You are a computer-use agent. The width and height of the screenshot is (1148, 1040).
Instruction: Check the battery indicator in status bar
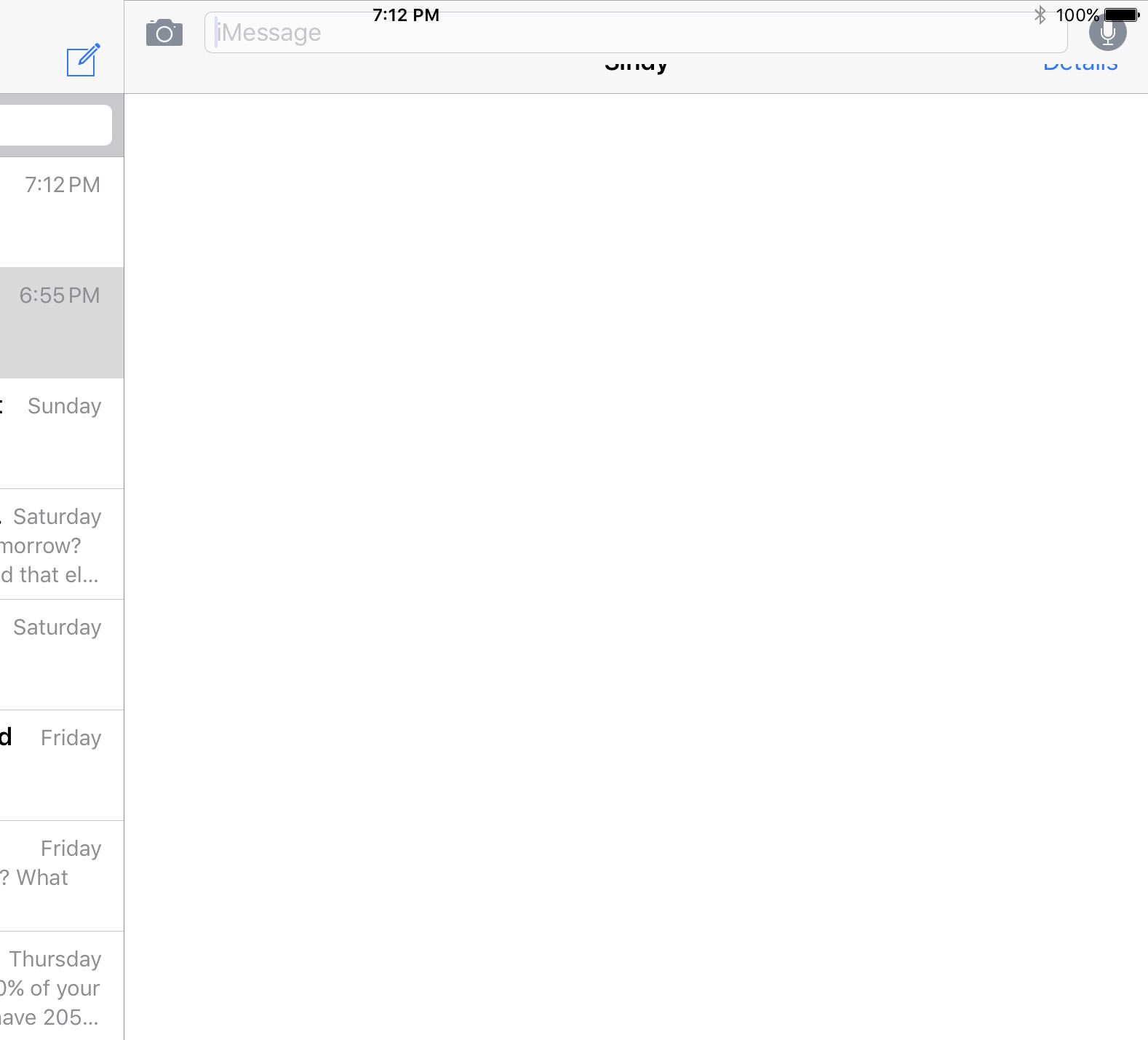tap(1122, 15)
